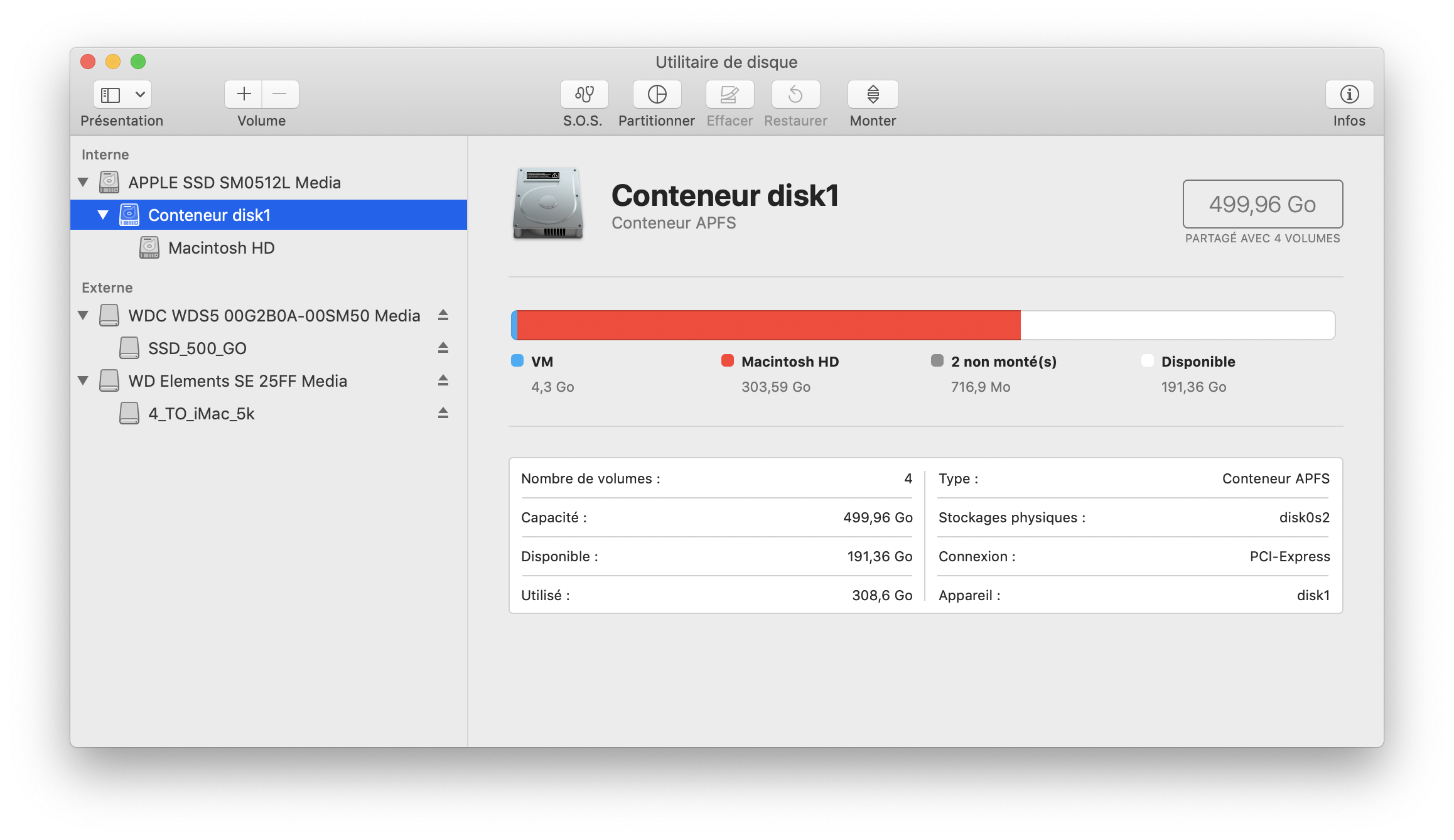
Task: Click the sidebar Présentation view icon
Action: tap(111, 94)
